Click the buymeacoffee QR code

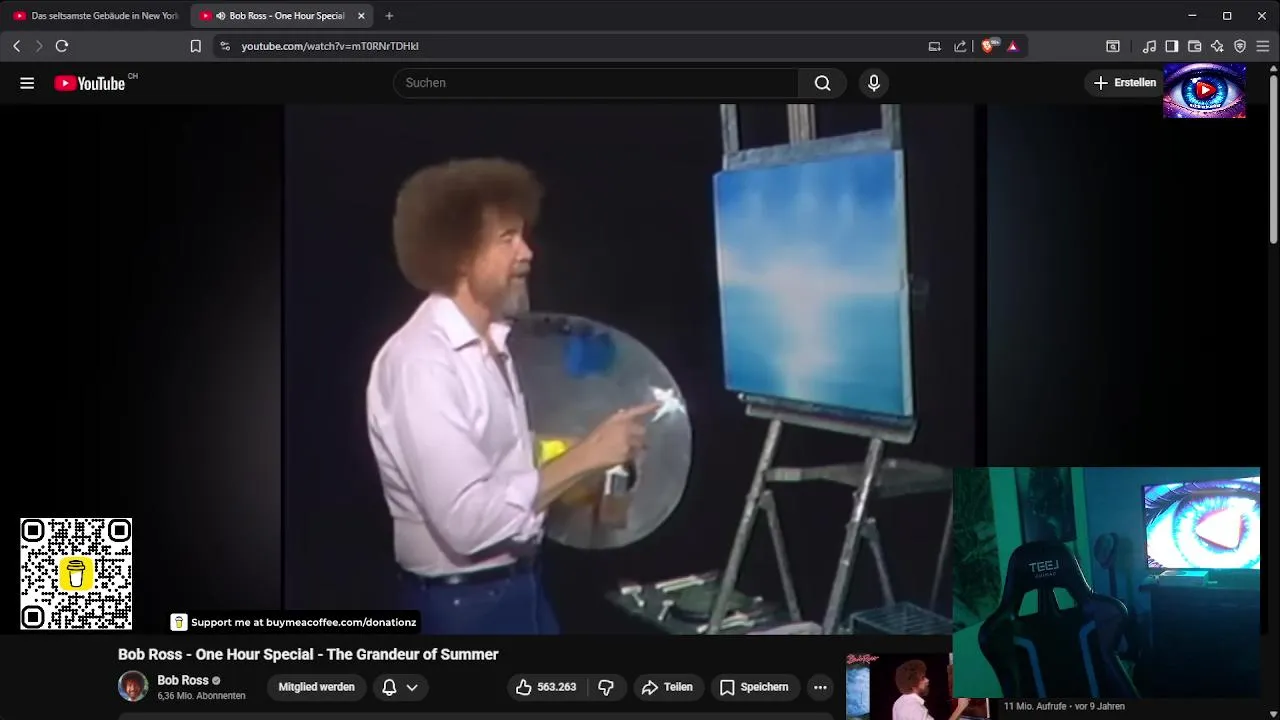point(76,574)
